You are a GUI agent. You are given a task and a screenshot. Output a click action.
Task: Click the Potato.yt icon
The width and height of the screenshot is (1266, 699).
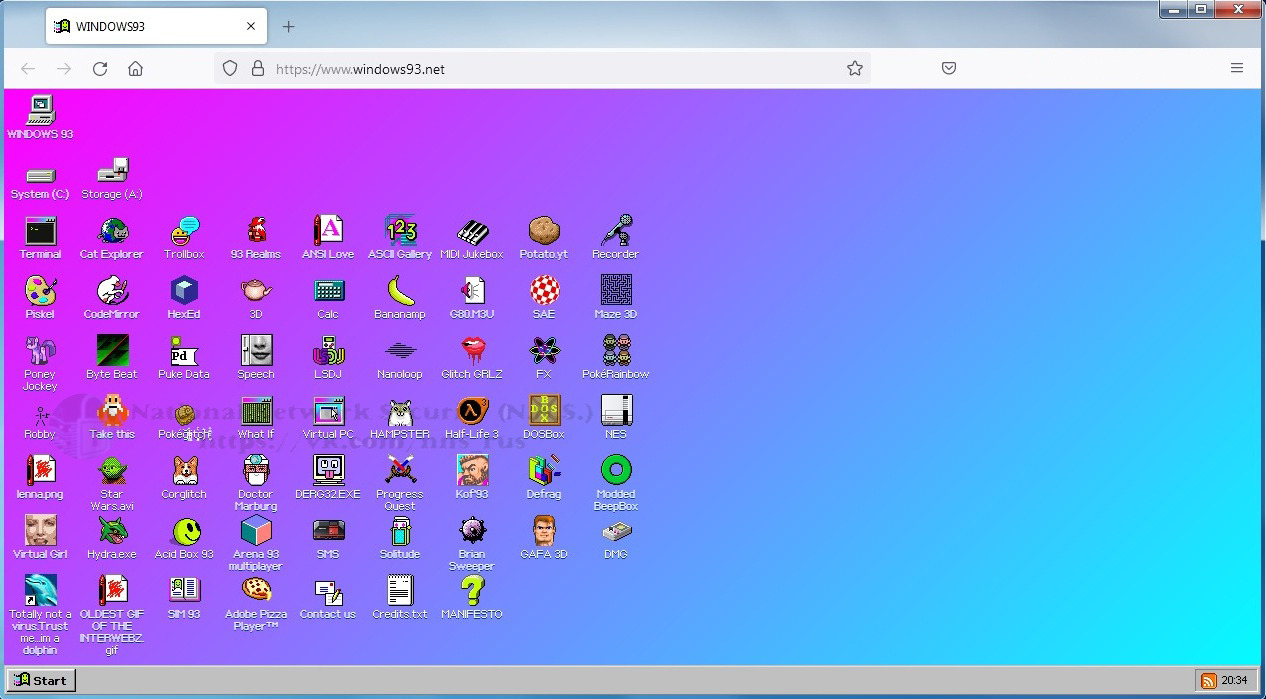click(x=544, y=231)
